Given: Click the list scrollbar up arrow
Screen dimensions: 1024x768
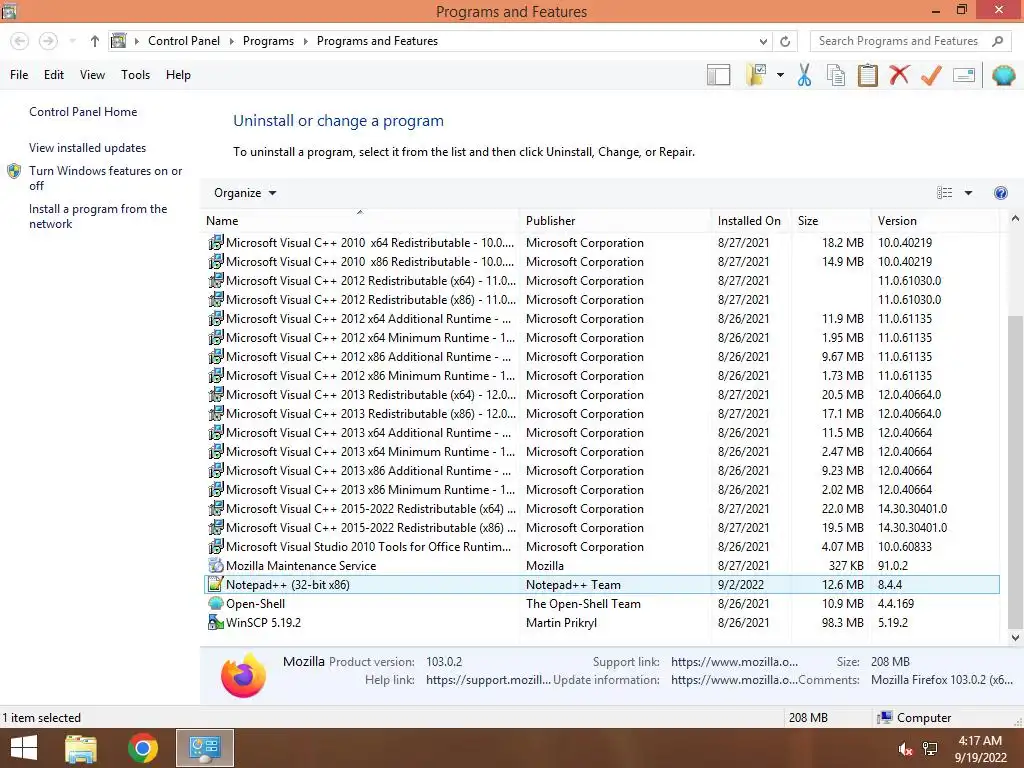Looking at the screenshot, I should tap(1015, 219).
